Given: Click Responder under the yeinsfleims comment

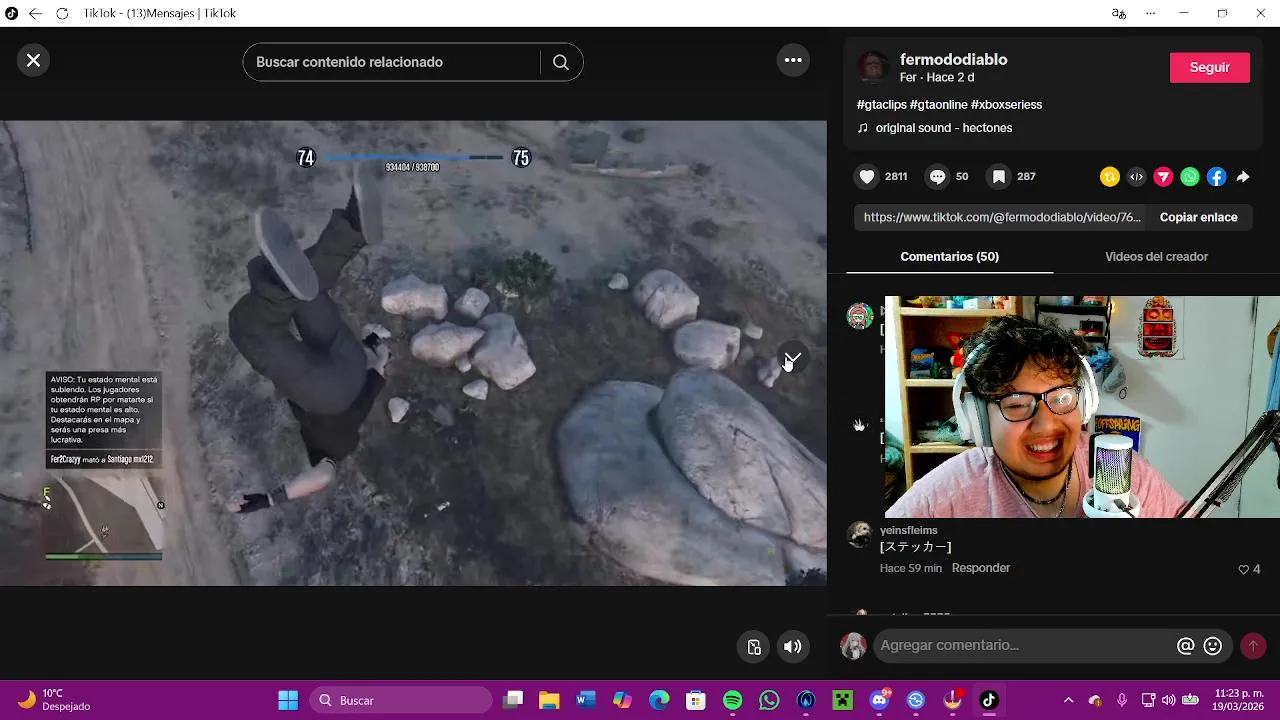Looking at the screenshot, I should tap(980, 568).
